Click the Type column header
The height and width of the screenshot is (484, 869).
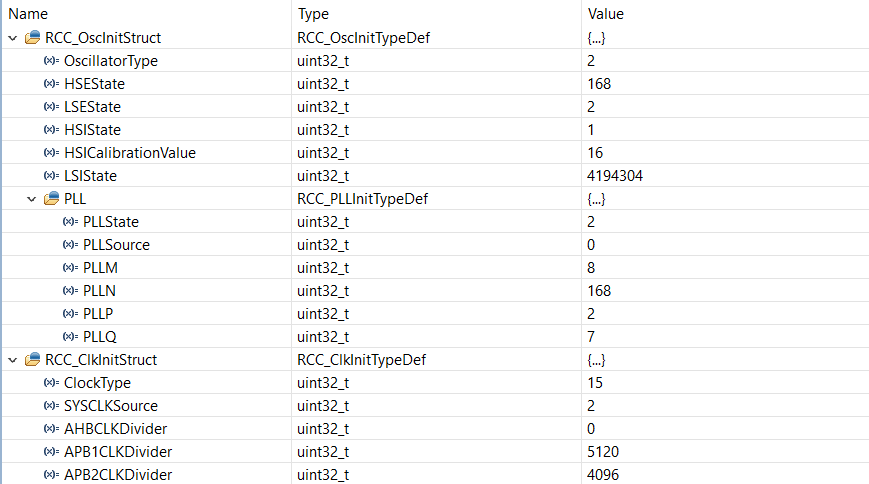click(314, 14)
